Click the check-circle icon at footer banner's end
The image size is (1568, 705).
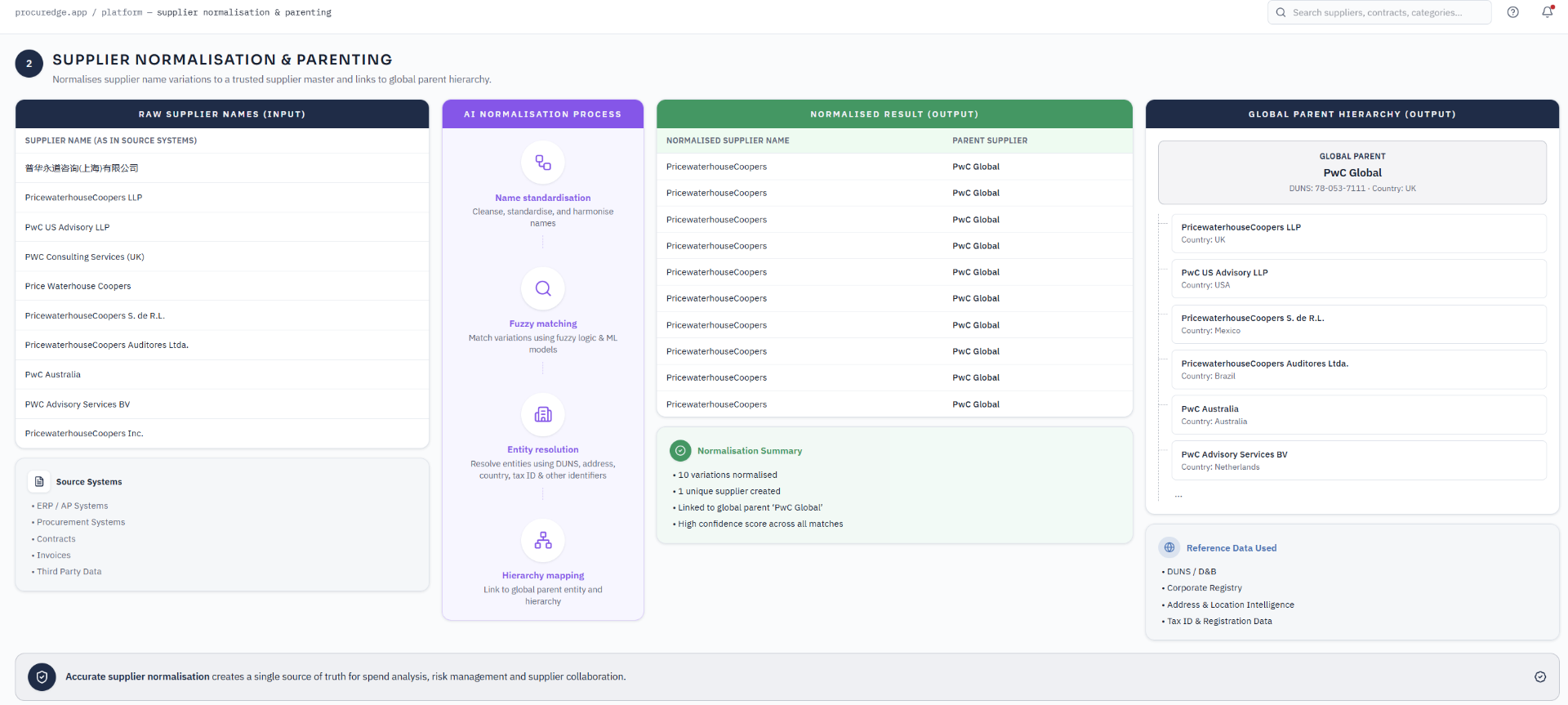point(1539,677)
